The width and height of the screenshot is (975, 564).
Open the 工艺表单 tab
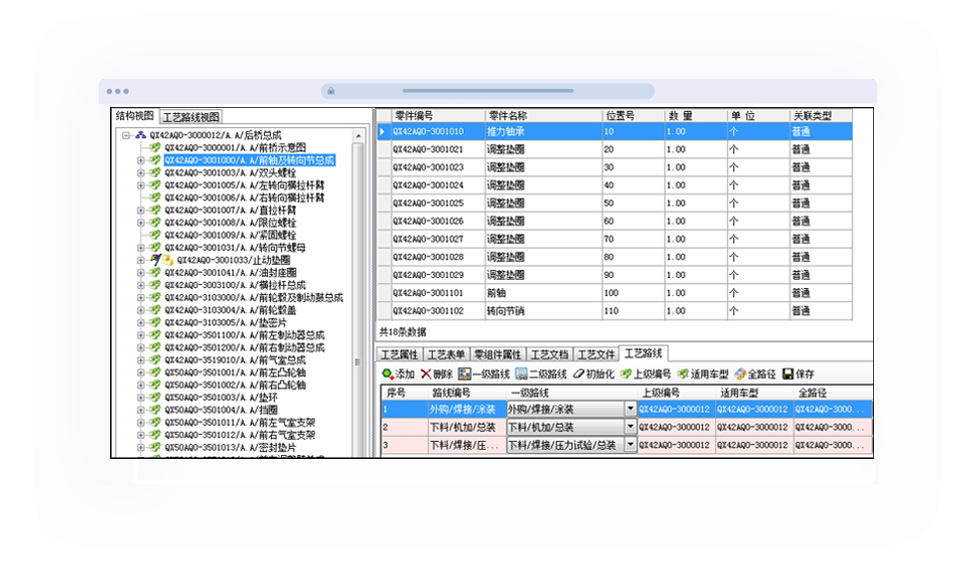pos(446,354)
